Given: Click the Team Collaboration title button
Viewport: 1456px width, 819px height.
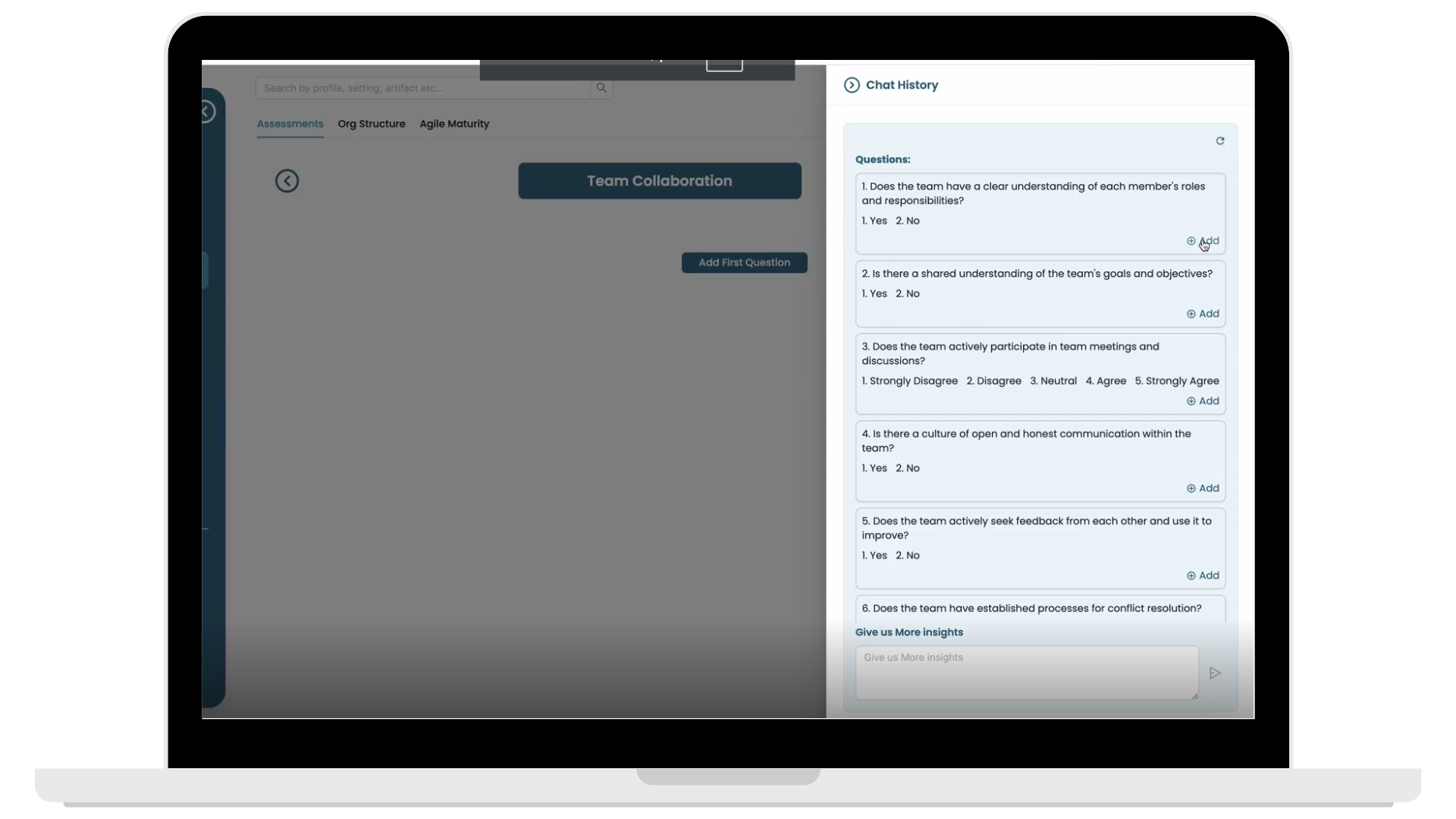Looking at the screenshot, I should pyautogui.click(x=659, y=181).
